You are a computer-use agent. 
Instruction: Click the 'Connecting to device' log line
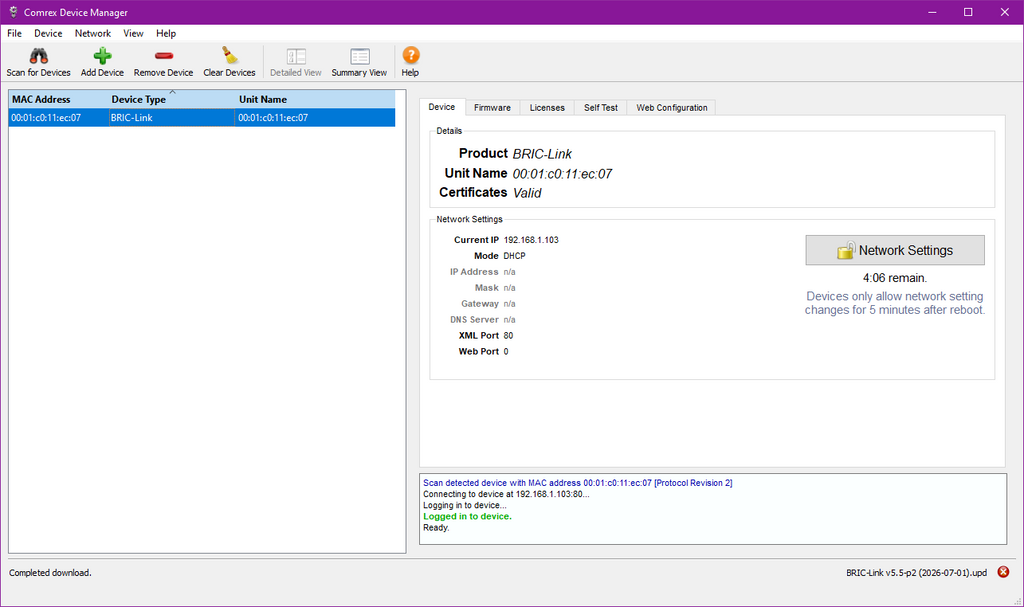click(506, 494)
